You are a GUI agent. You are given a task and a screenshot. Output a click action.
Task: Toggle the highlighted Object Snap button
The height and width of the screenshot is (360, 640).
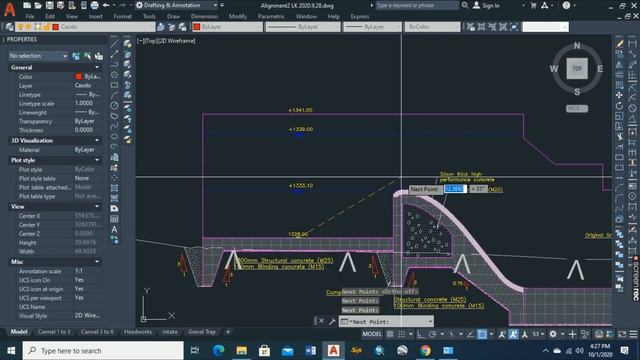coord(482,334)
